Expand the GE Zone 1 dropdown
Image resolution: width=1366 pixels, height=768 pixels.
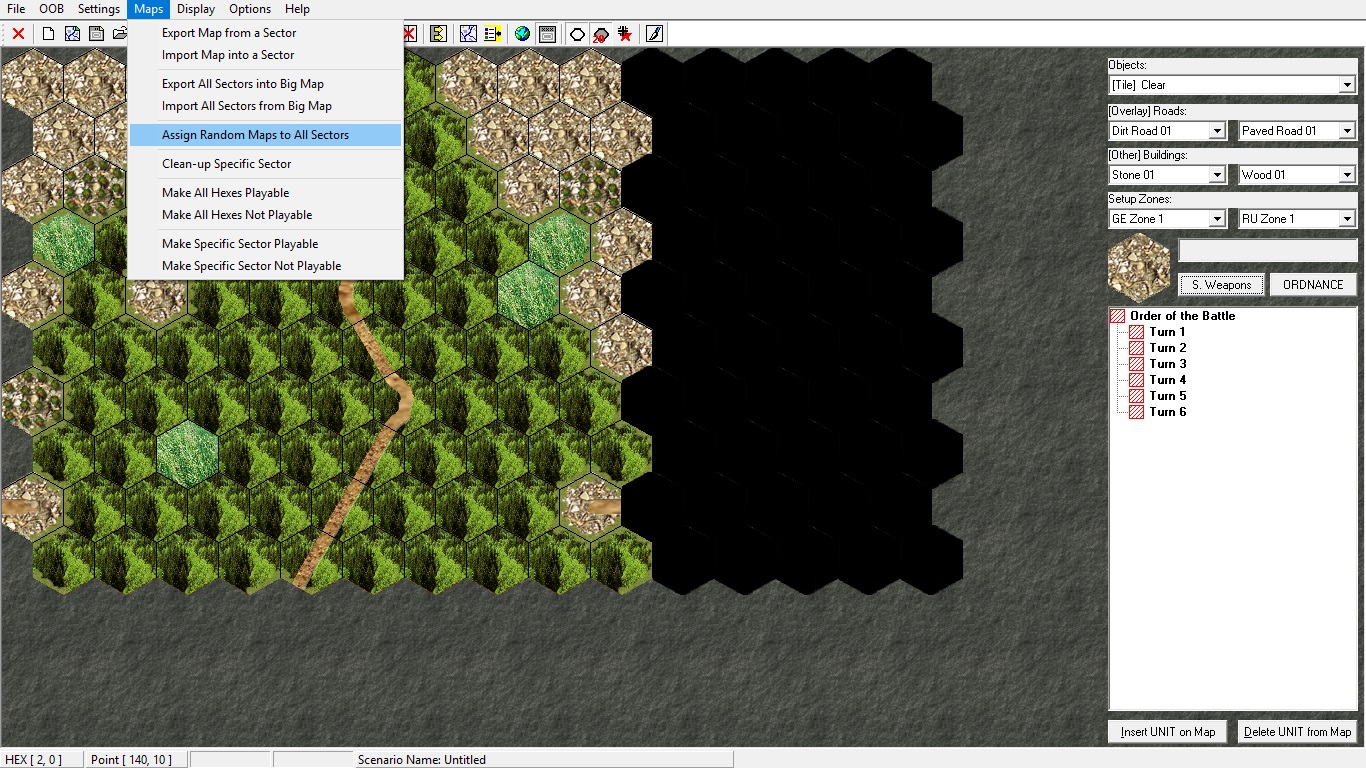1217,219
